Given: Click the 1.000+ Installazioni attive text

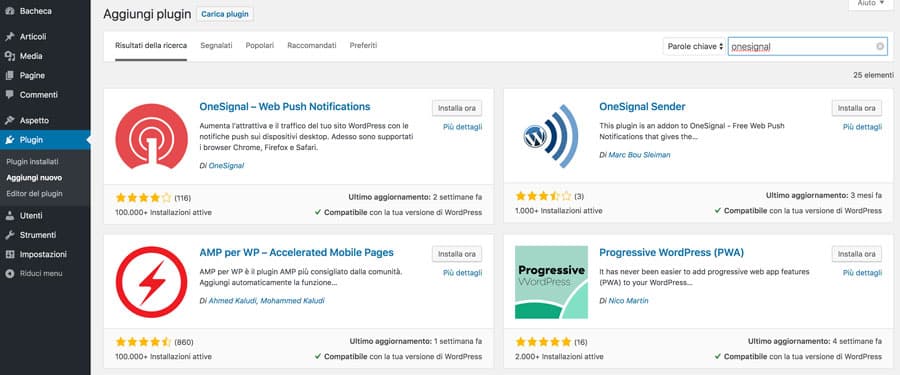Looking at the screenshot, I should (558, 211).
